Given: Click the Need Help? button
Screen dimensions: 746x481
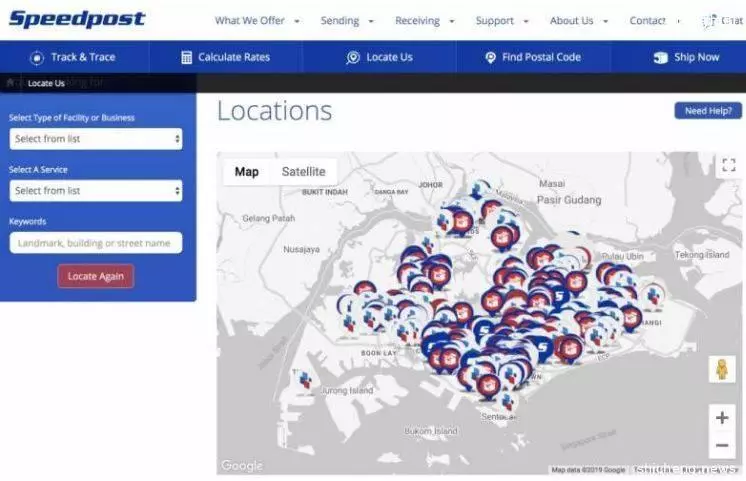Looking at the screenshot, I should [708, 111].
